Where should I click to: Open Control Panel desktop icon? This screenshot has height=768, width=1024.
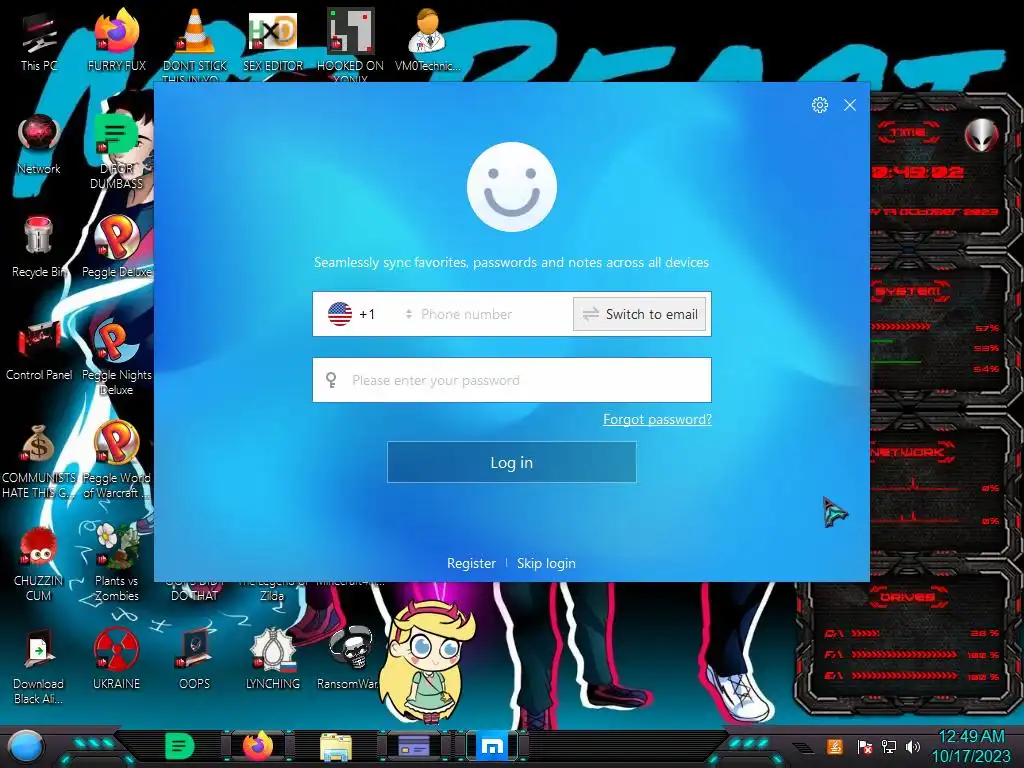pyautogui.click(x=39, y=350)
